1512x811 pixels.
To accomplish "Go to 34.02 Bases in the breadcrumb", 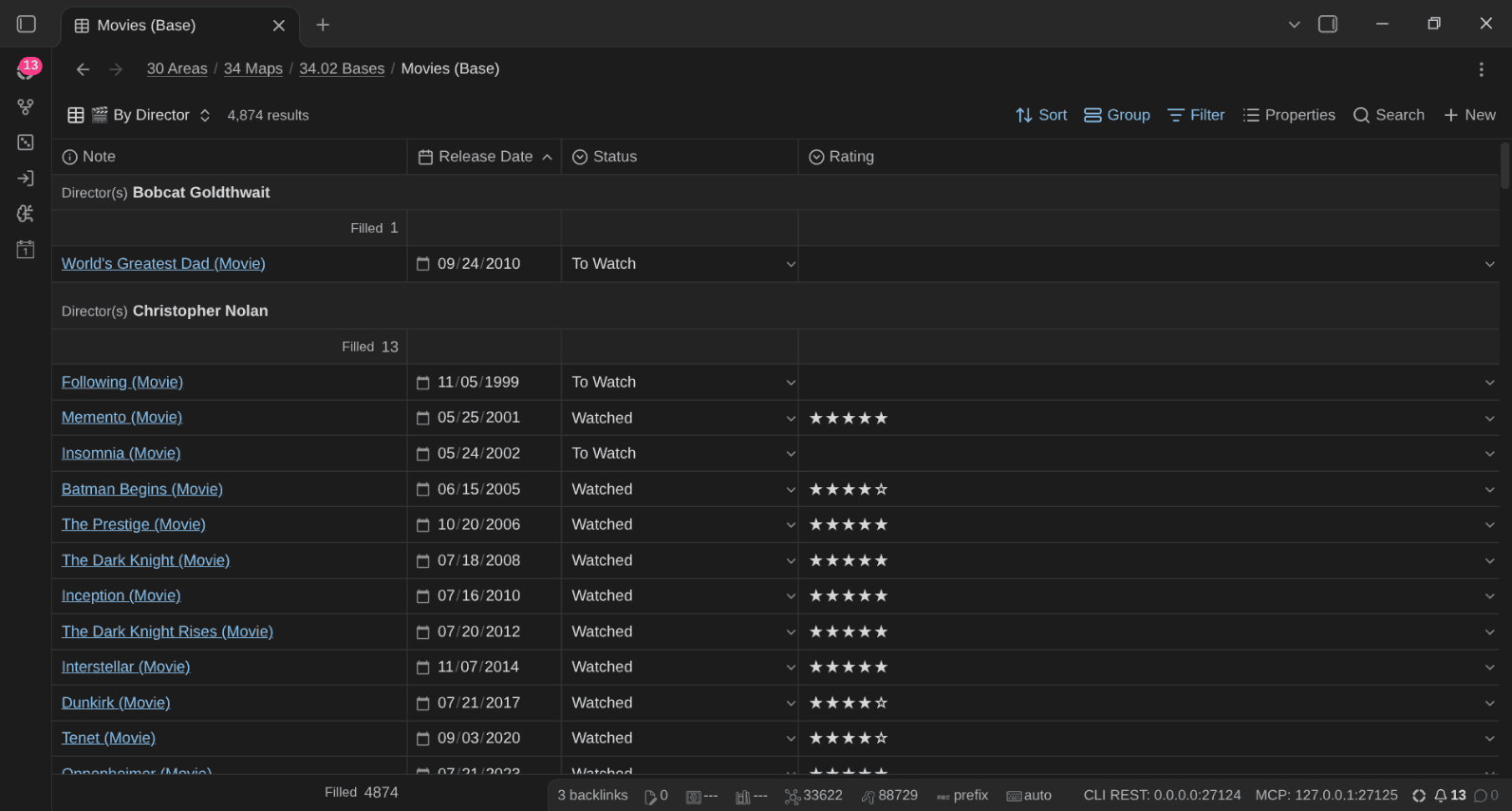I will pos(342,68).
